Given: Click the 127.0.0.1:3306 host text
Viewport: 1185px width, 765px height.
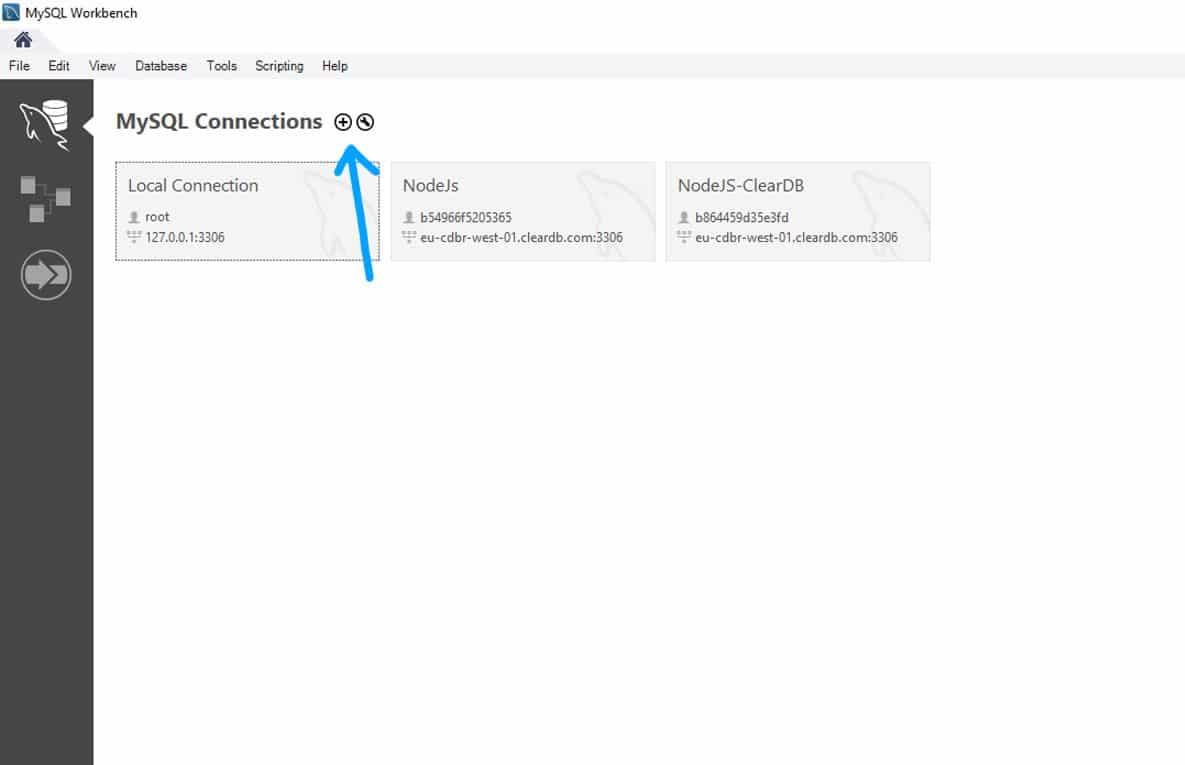Looking at the screenshot, I should coord(185,237).
